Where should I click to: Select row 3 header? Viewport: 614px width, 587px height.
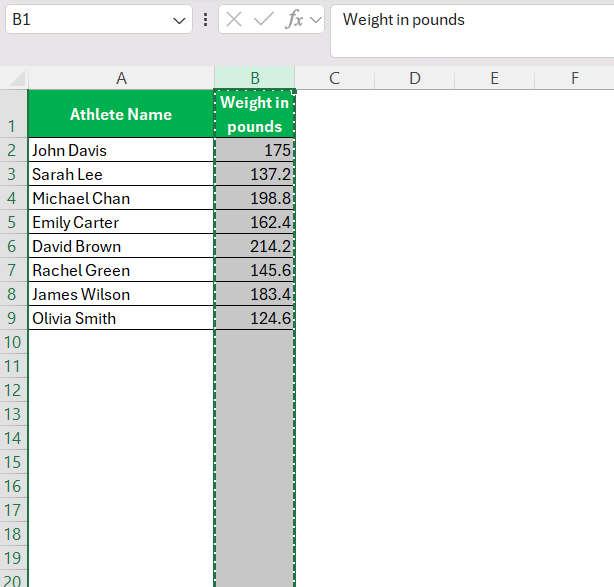coord(14,174)
